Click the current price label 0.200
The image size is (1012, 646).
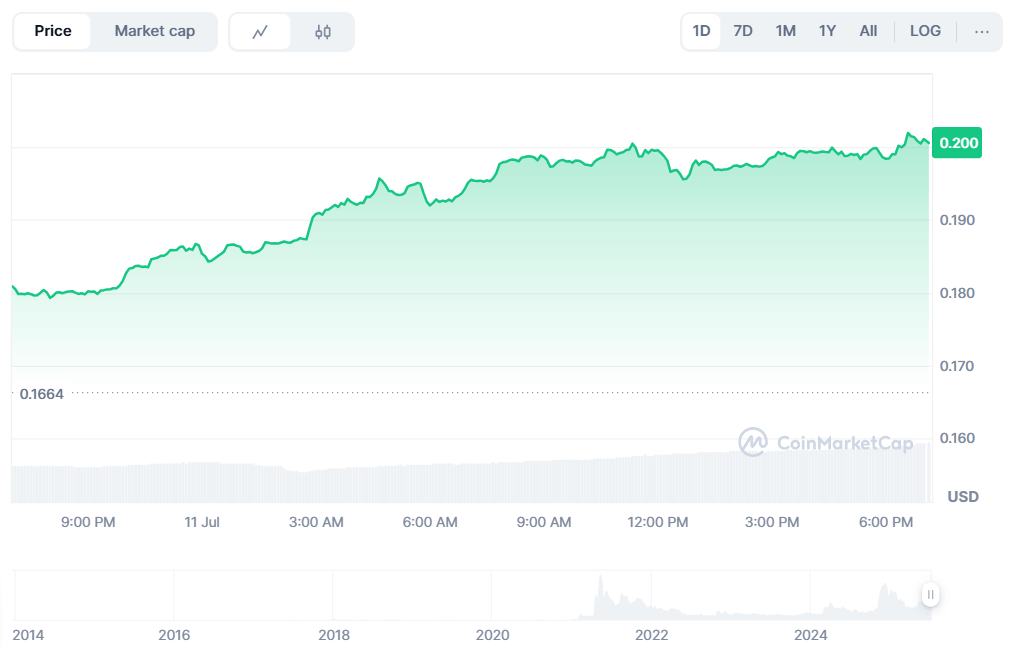pos(958,143)
